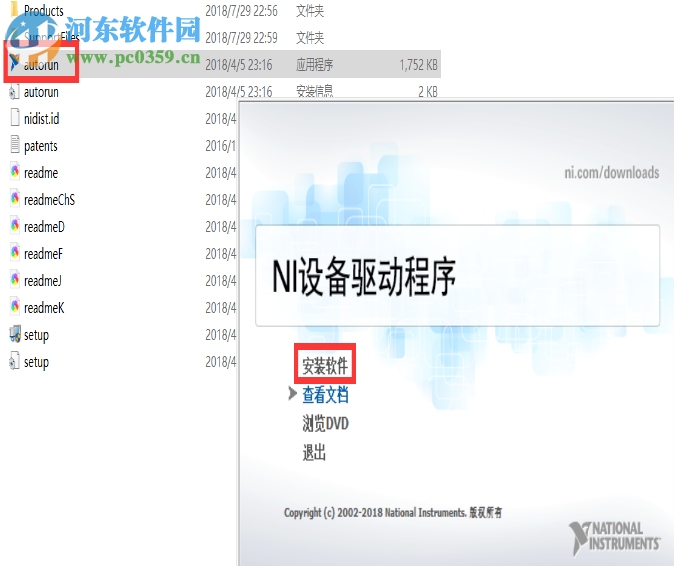Click the 文件夹 type of Products row

click(309, 11)
